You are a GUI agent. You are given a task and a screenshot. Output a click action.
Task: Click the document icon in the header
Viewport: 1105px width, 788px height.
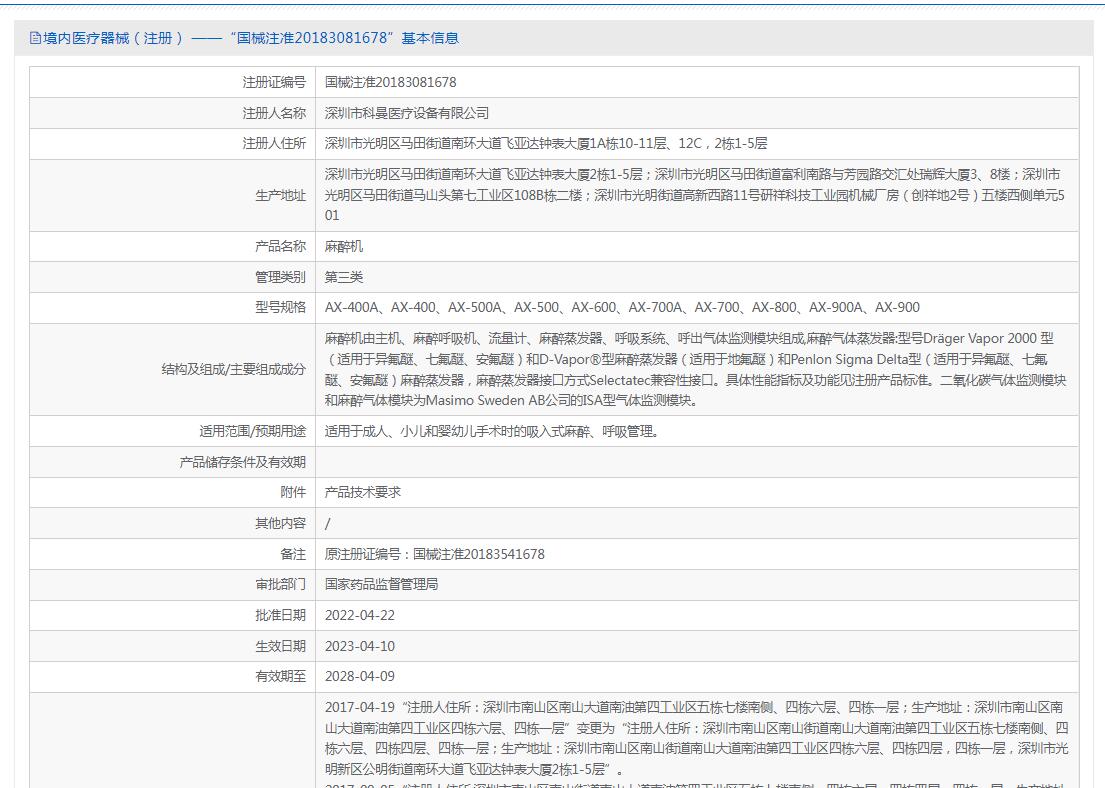[x=35, y=38]
